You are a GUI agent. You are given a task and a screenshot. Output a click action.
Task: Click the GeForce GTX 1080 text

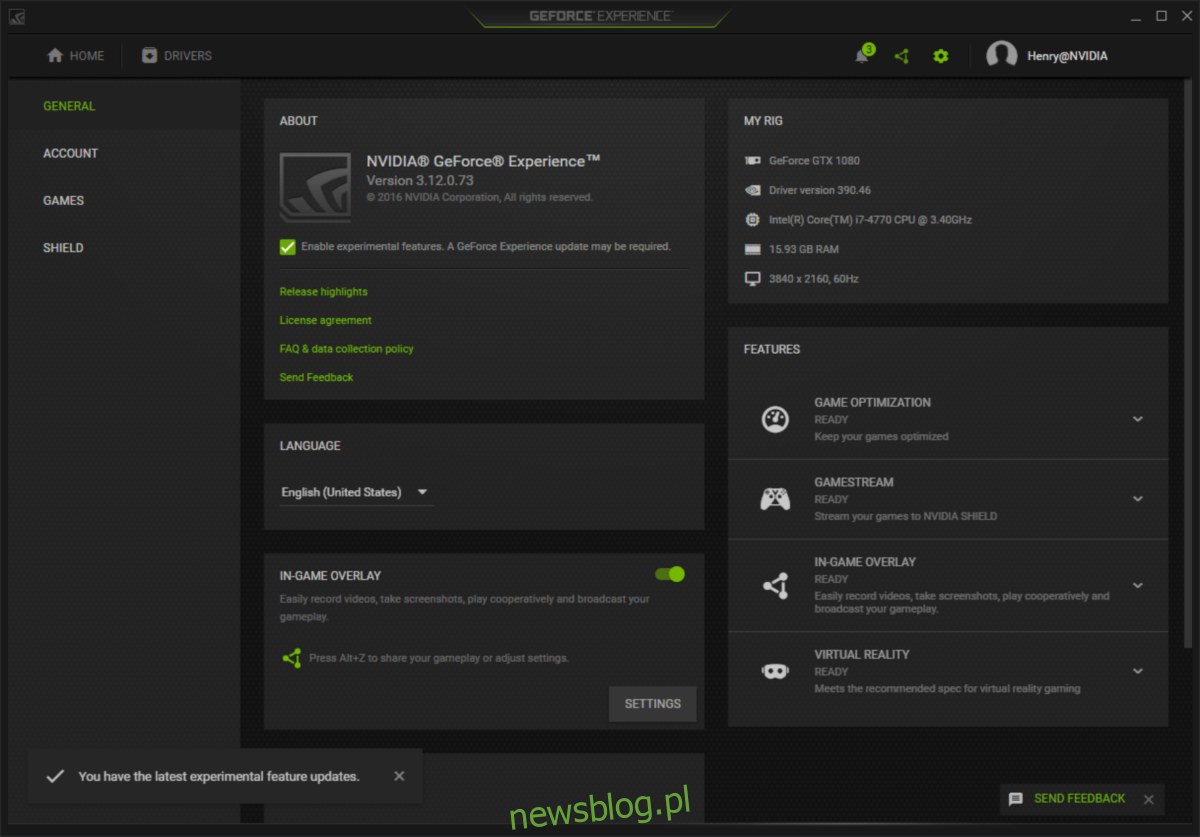coord(814,160)
